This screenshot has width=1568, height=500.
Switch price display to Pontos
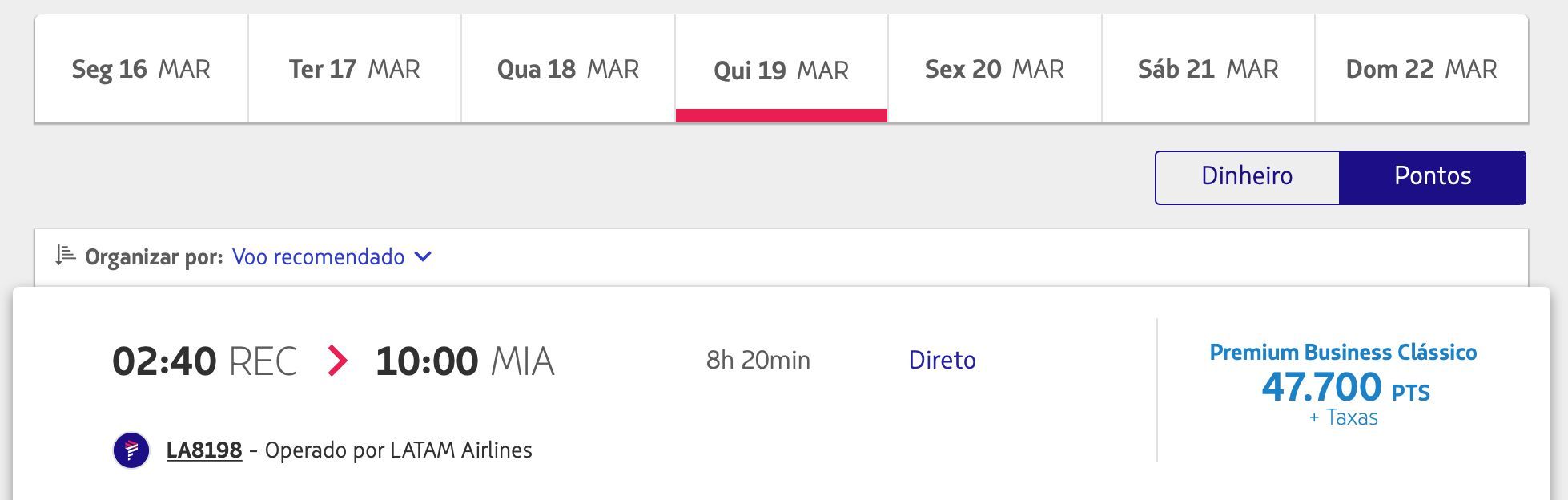[x=1433, y=177]
